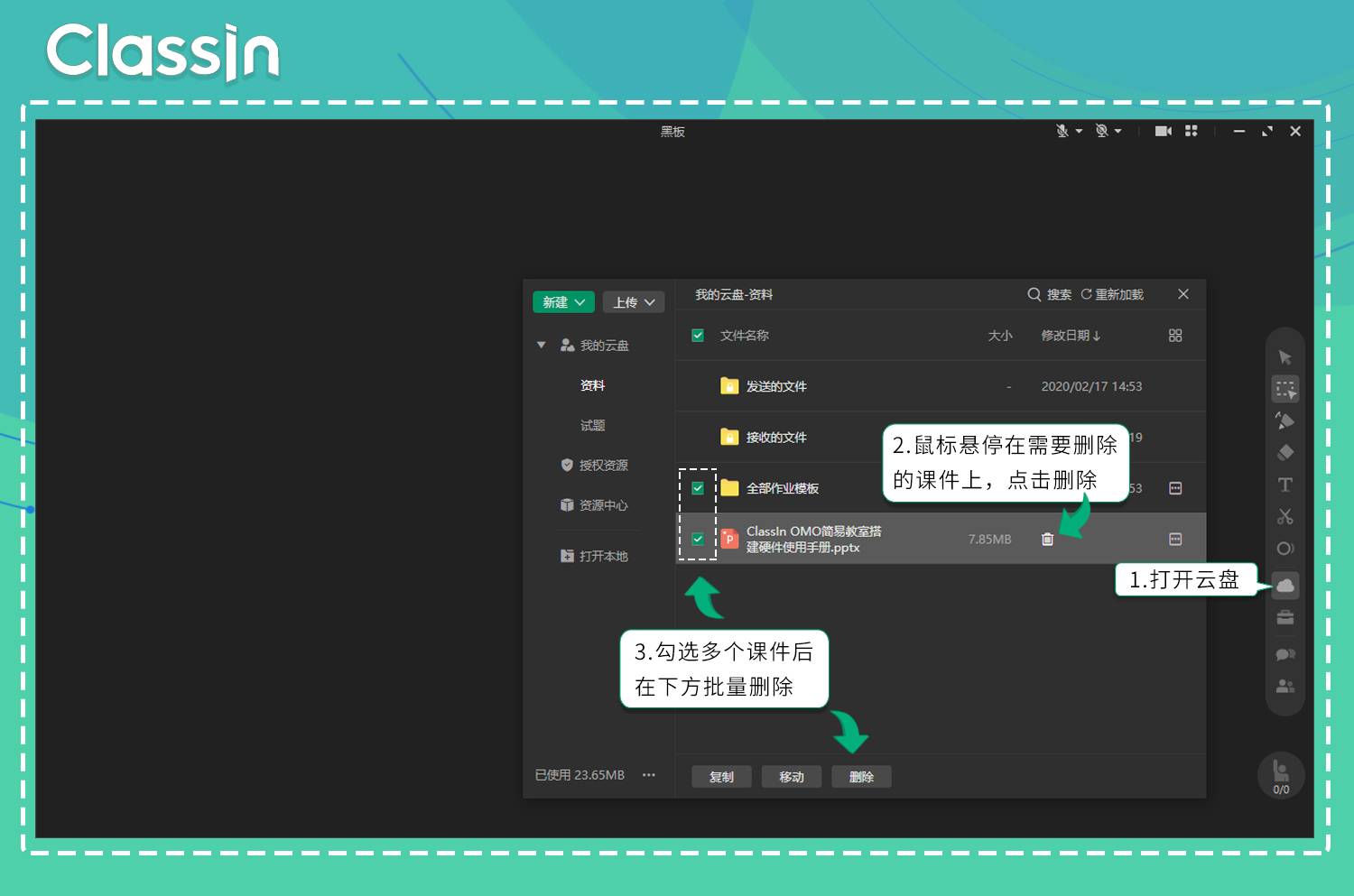Toggle the select-all checkbox beside 文件名称
The height and width of the screenshot is (896, 1354).
pos(698,336)
